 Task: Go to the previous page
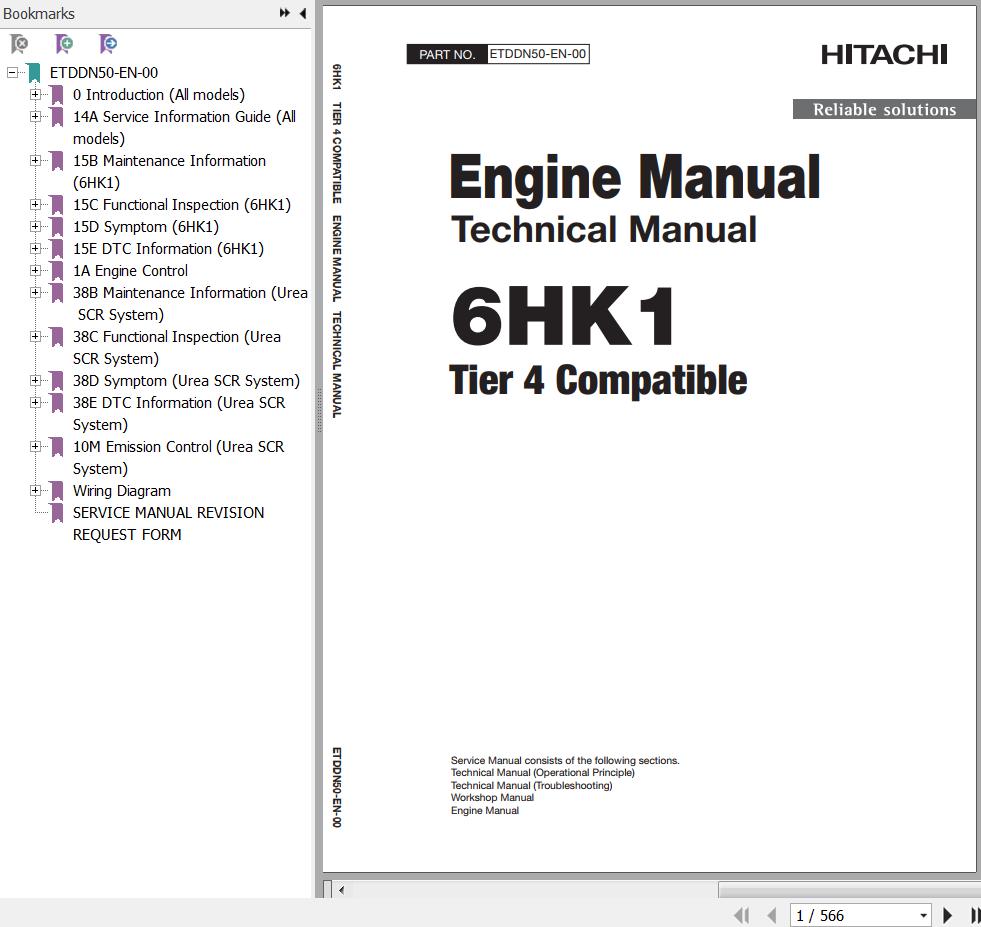point(772,915)
